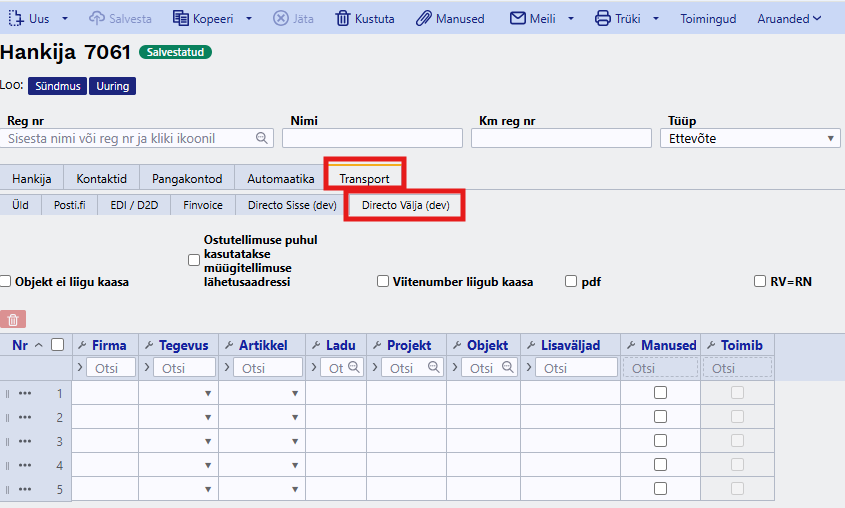The image size is (845, 508).
Task: Click the search magnifier in Ladu filter
Action: (x=354, y=367)
